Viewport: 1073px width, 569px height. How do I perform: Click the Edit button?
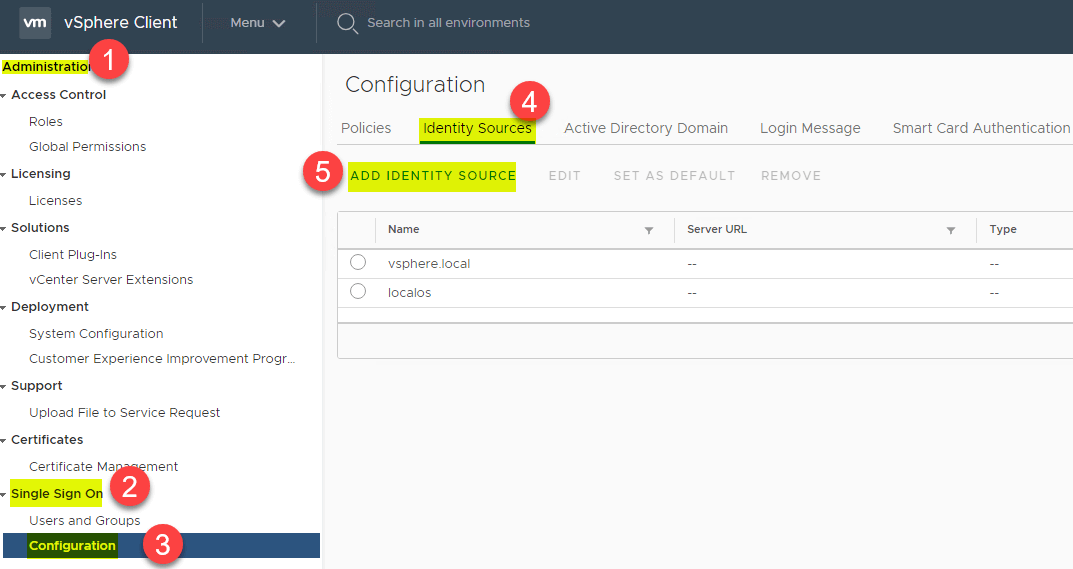click(x=565, y=176)
